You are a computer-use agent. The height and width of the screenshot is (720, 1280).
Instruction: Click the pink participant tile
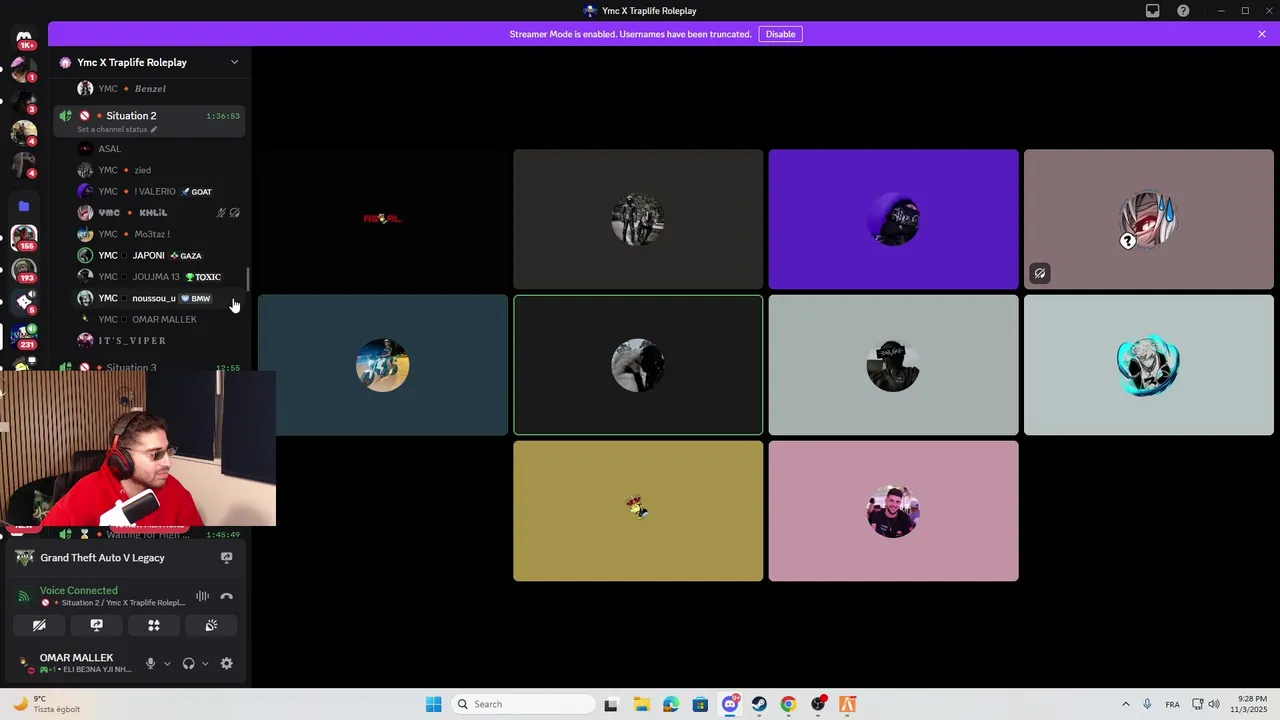(893, 511)
